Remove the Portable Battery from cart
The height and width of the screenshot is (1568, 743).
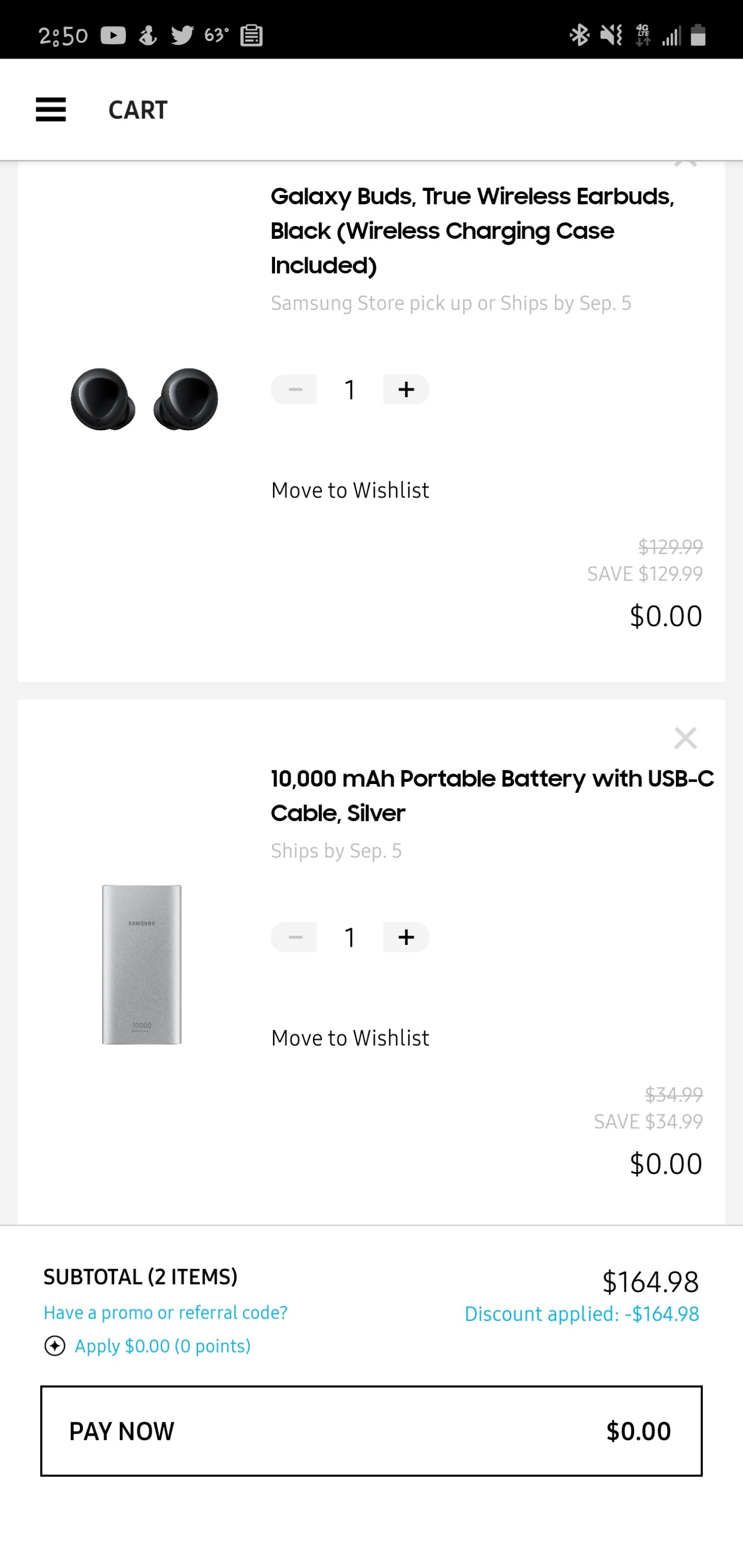click(685, 737)
